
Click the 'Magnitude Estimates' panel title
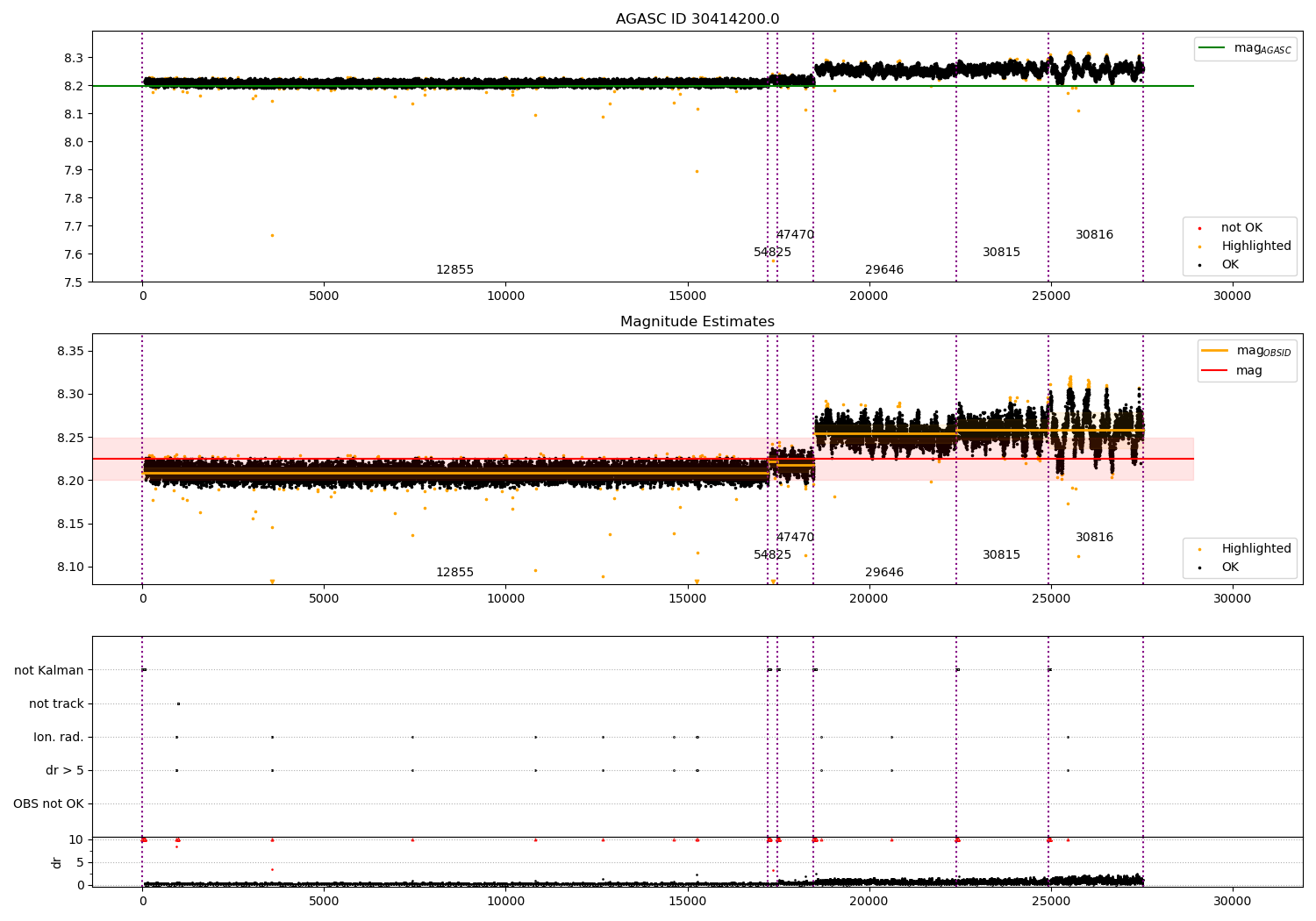point(697,322)
